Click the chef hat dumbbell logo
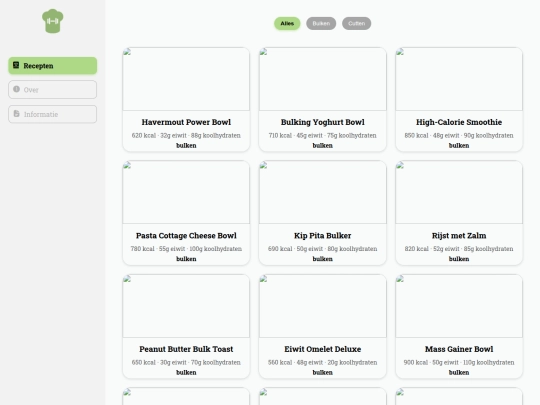Image resolution: width=540 pixels, height=405 pixels. [52, 21]
